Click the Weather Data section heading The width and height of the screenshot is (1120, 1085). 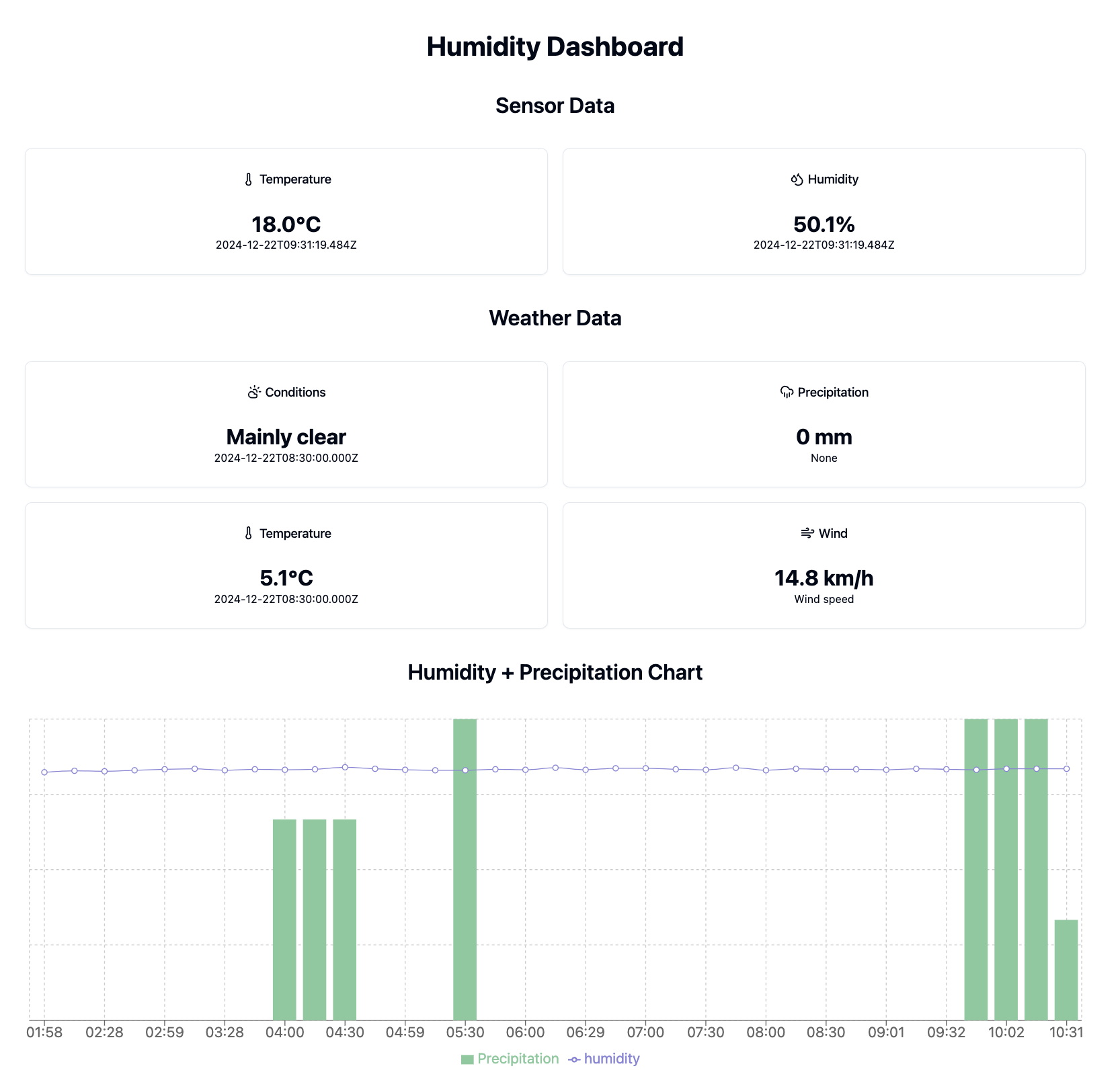coord(555,318)
